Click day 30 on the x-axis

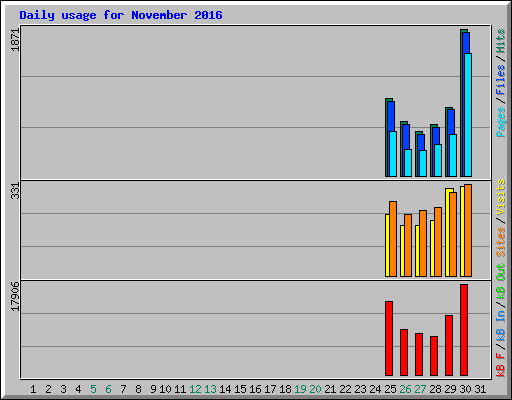[x=465, y=389]
